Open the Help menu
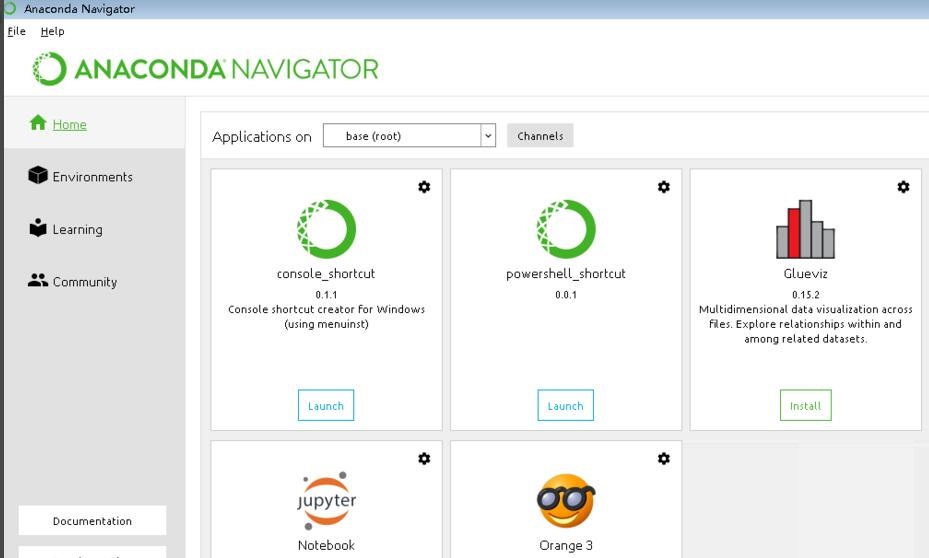Image resolution: width=929 pixels, height=558 pixels. 52,31
